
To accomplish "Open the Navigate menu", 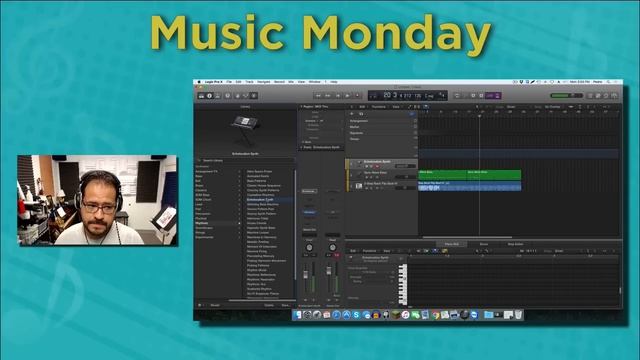I will point(264,82).
